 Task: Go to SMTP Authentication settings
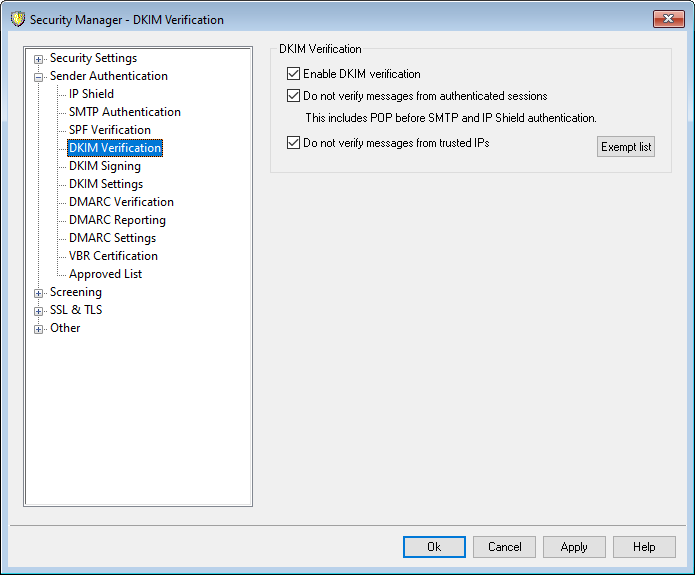tap(124, 112)
